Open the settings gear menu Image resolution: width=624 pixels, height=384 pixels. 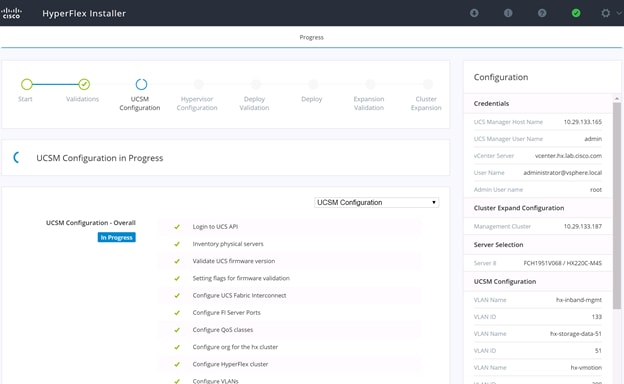(x=606, y=13)
